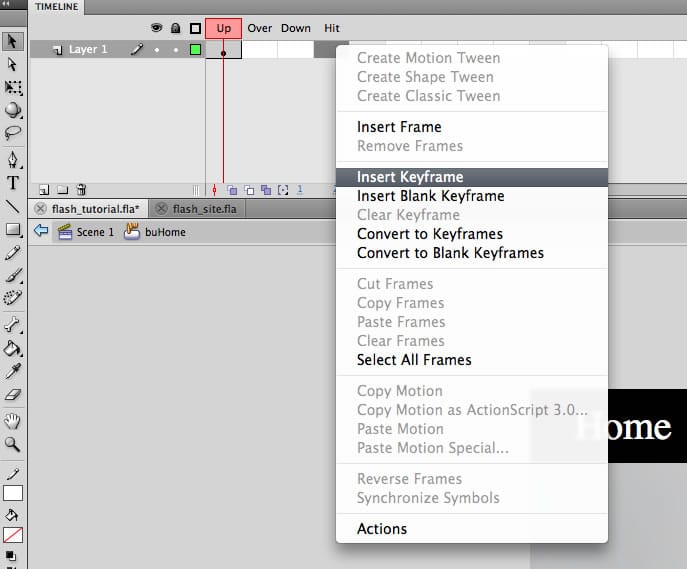The image size is (687, 569).
Task: Select the Paint Bucket tool
Action: click(x=13, y=349)
